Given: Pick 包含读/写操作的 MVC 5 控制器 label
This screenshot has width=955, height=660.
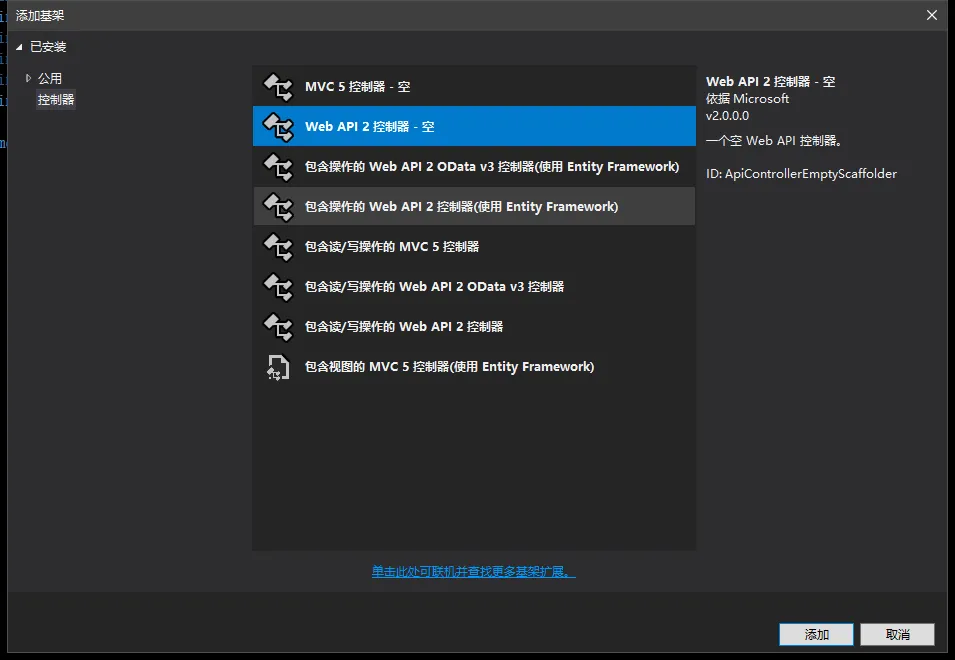Looking at the screenshot, I should coord(392,247).
